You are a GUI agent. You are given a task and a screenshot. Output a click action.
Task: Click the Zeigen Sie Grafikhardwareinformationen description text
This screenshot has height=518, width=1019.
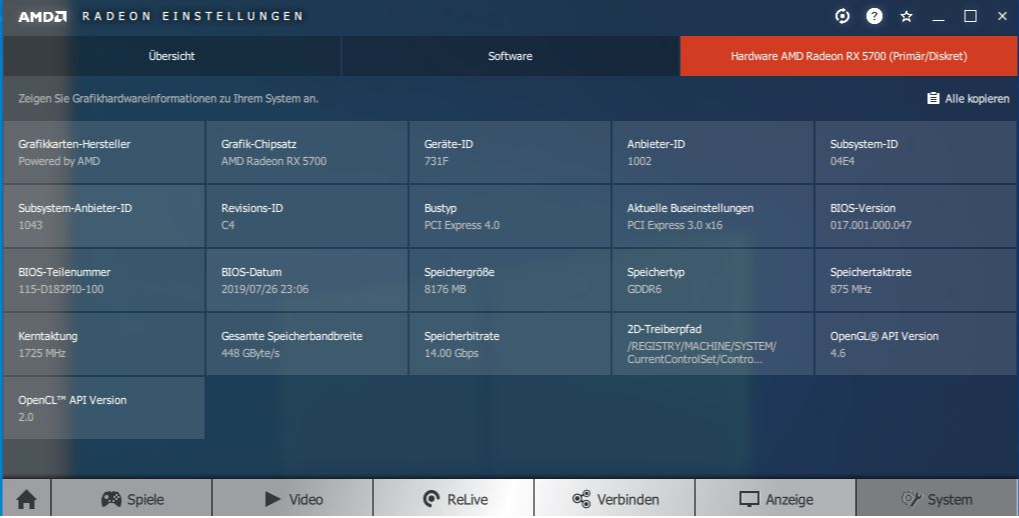168,99
